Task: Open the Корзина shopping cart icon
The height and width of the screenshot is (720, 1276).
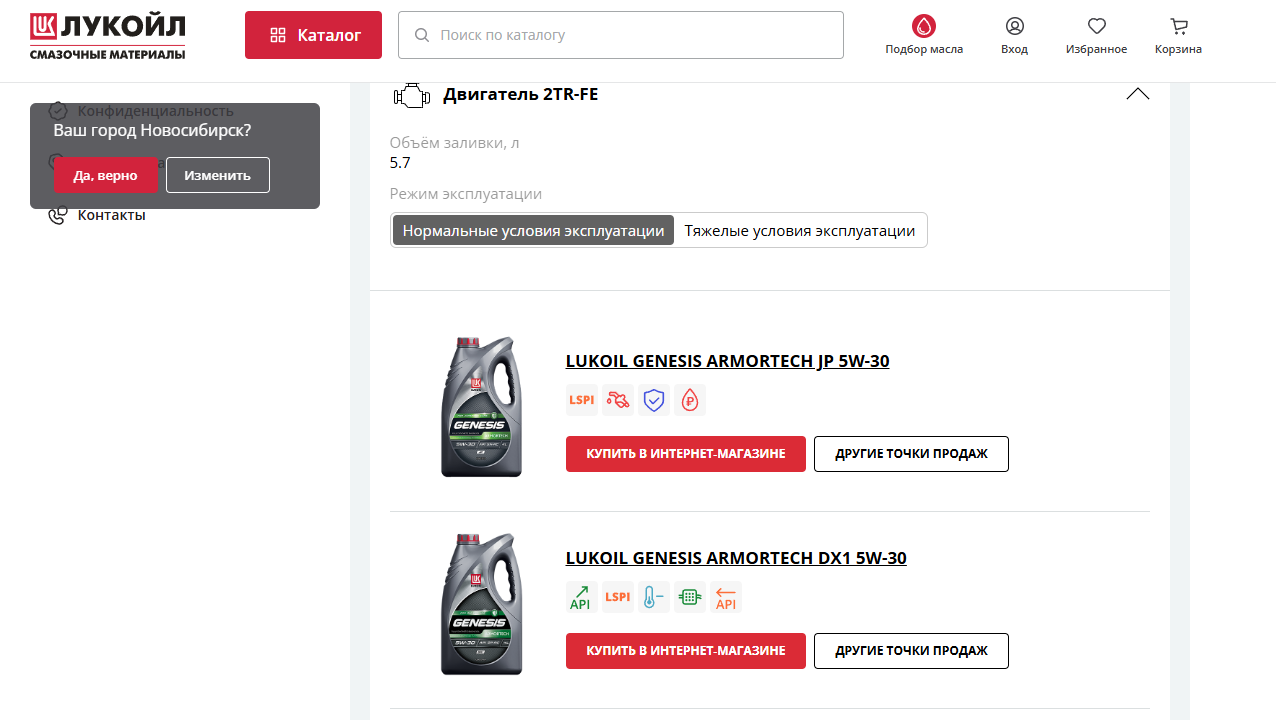Action: [1178, 26]
